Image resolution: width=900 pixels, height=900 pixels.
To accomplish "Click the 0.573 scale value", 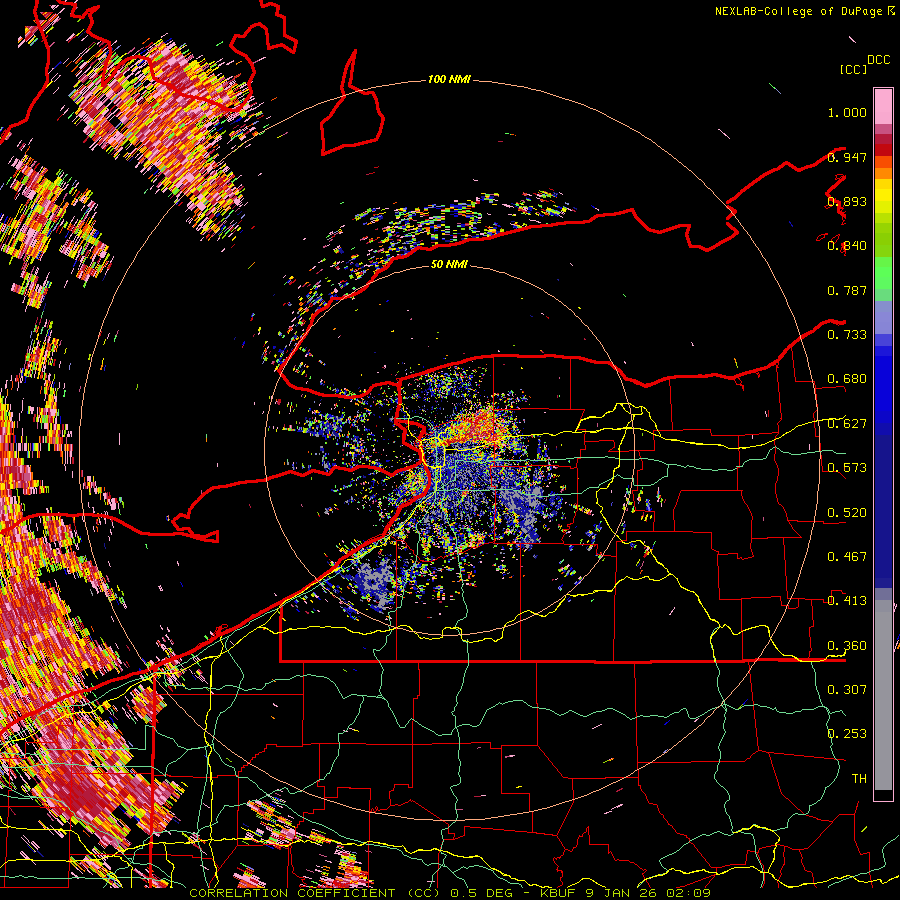I will [x=847, y=468].
